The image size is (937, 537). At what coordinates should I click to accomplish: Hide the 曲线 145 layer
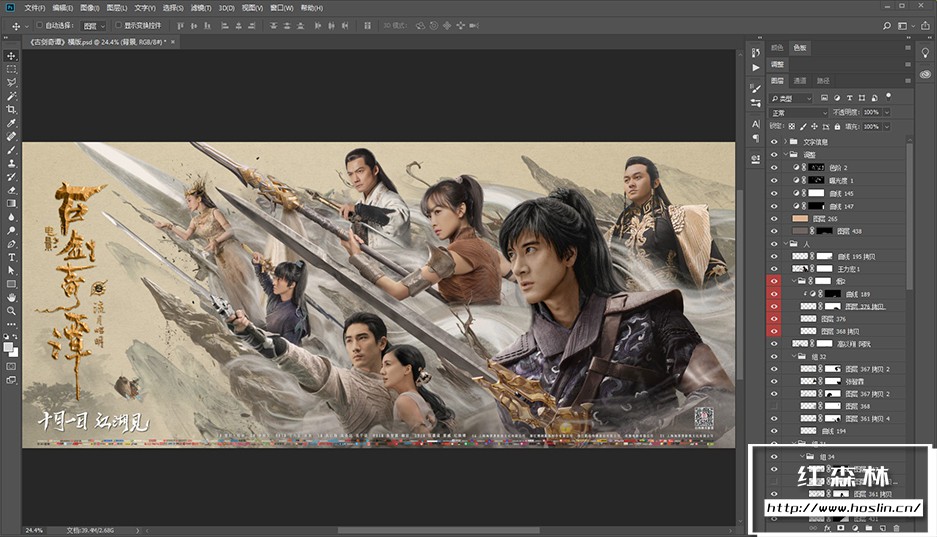tap(774, 194)
